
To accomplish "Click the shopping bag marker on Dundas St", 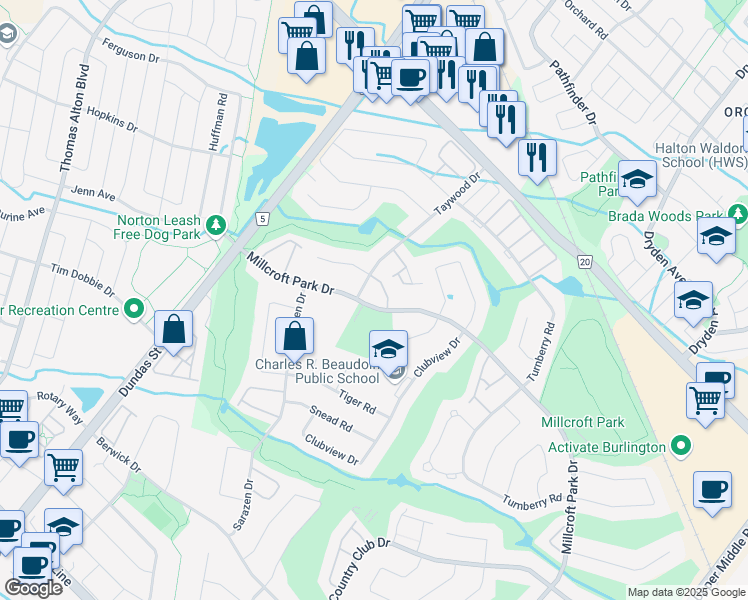I will pyautogui.click(x=174, y=330).
